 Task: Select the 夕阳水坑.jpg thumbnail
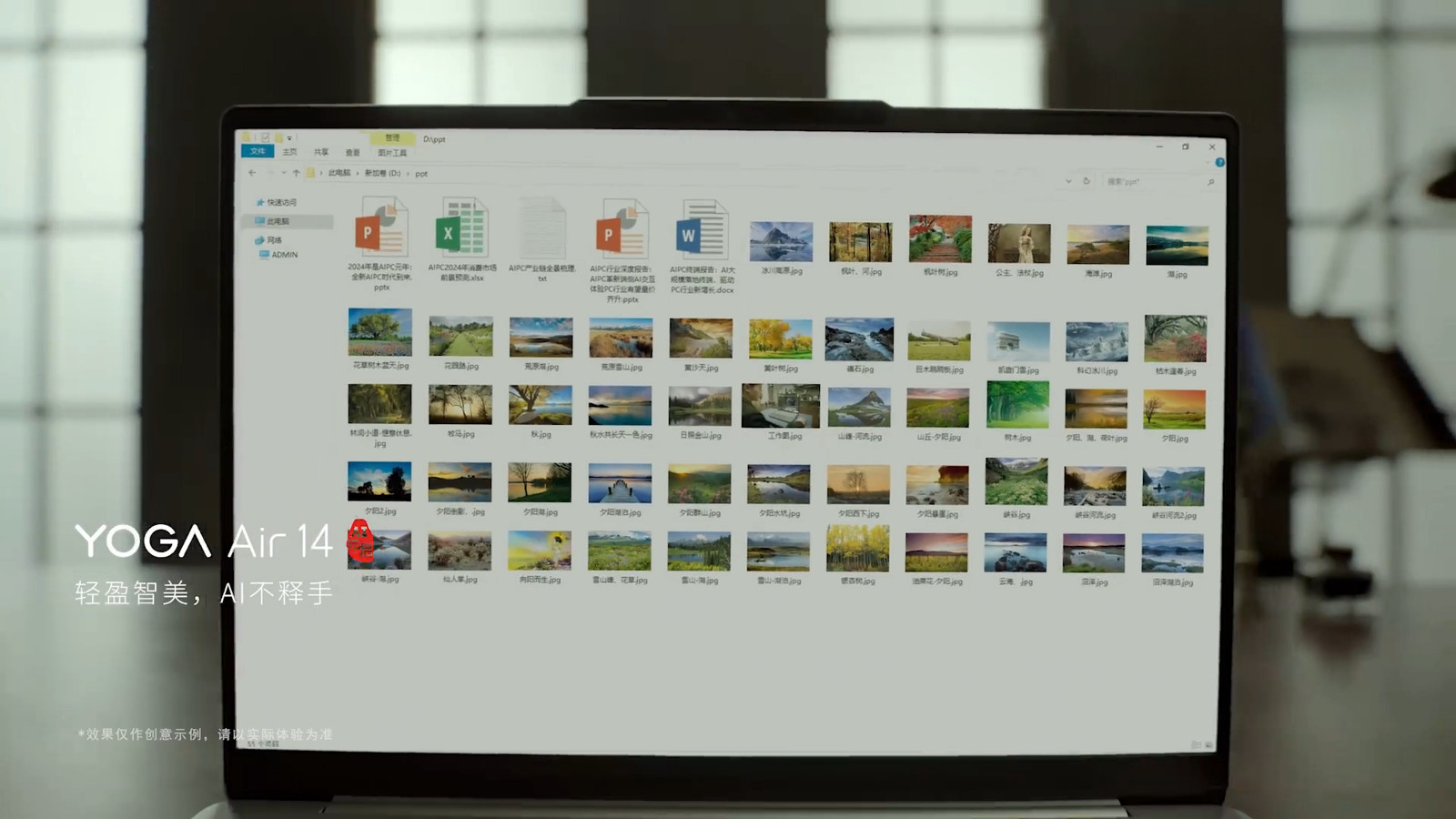(x=779, y=485)
